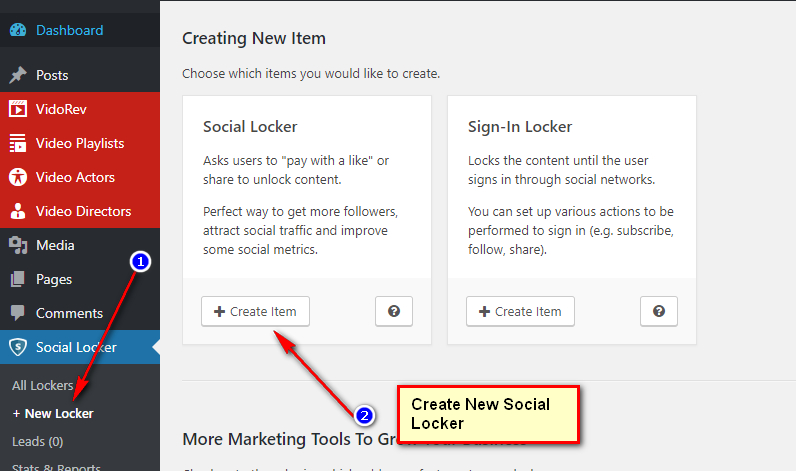Click the Video Directors icon

(x=18, y=211)
